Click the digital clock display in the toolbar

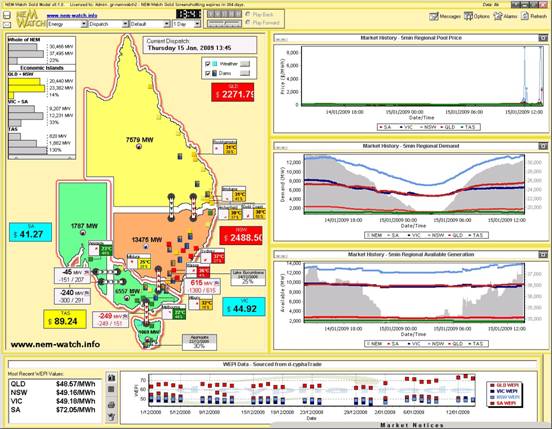pyautogui.click(x=189, y=14)
